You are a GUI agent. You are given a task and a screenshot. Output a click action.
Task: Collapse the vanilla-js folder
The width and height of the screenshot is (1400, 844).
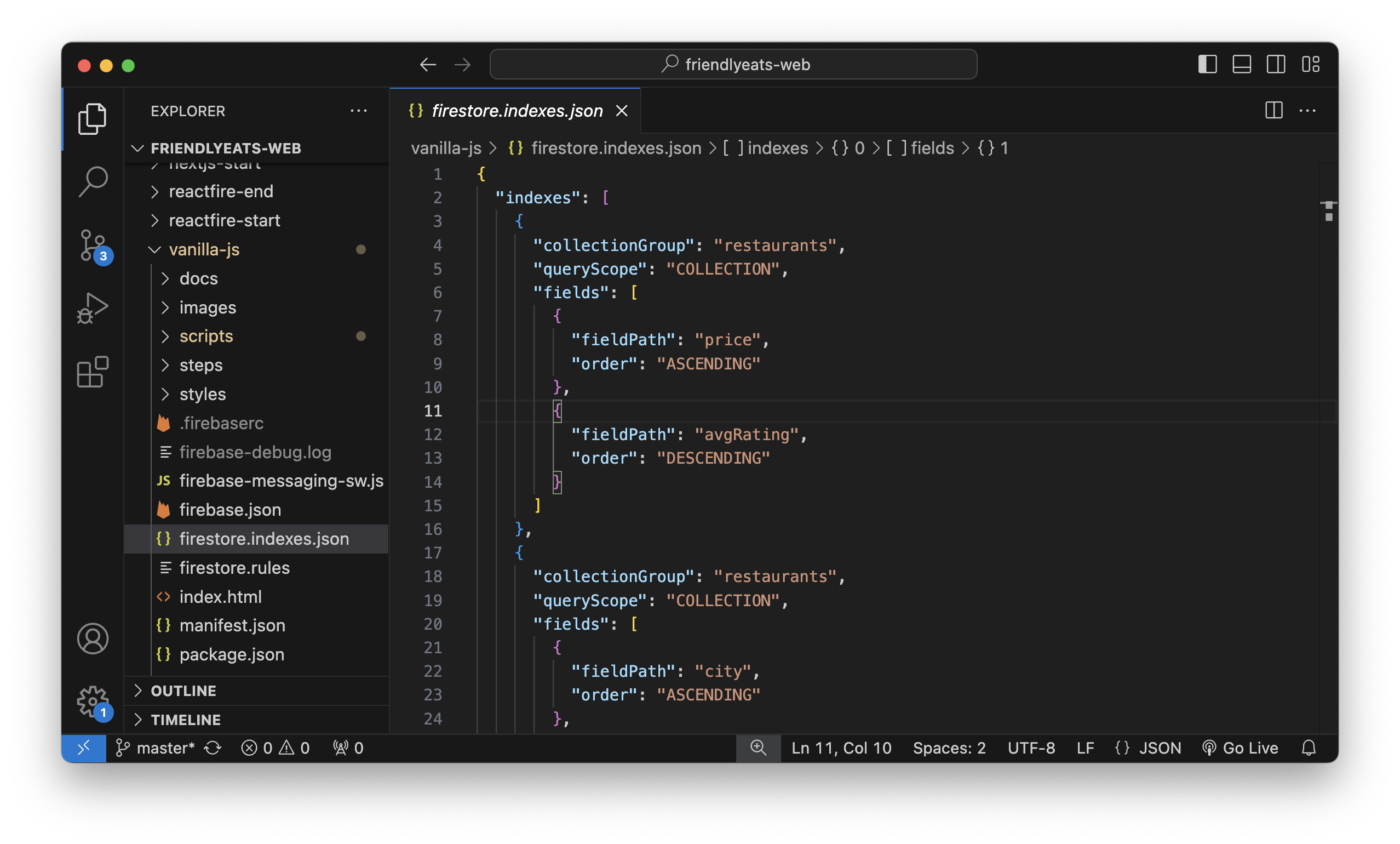[204, 249]
